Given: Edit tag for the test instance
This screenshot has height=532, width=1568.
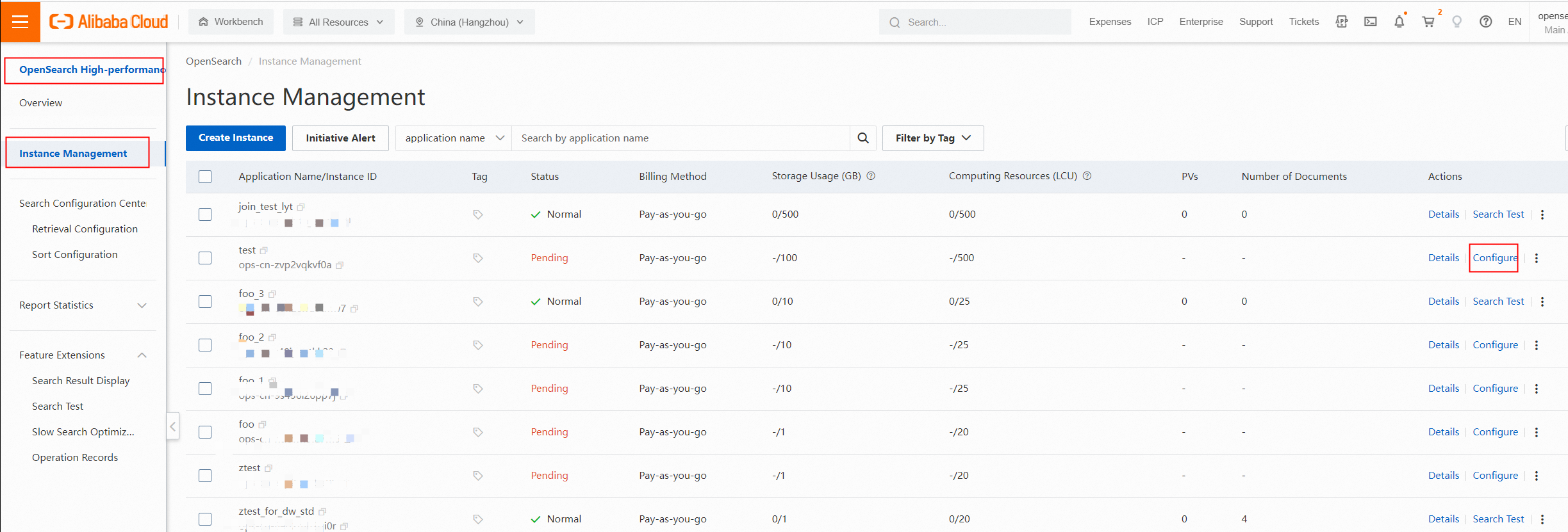Looking at the screenshot, I should (478, 258).
